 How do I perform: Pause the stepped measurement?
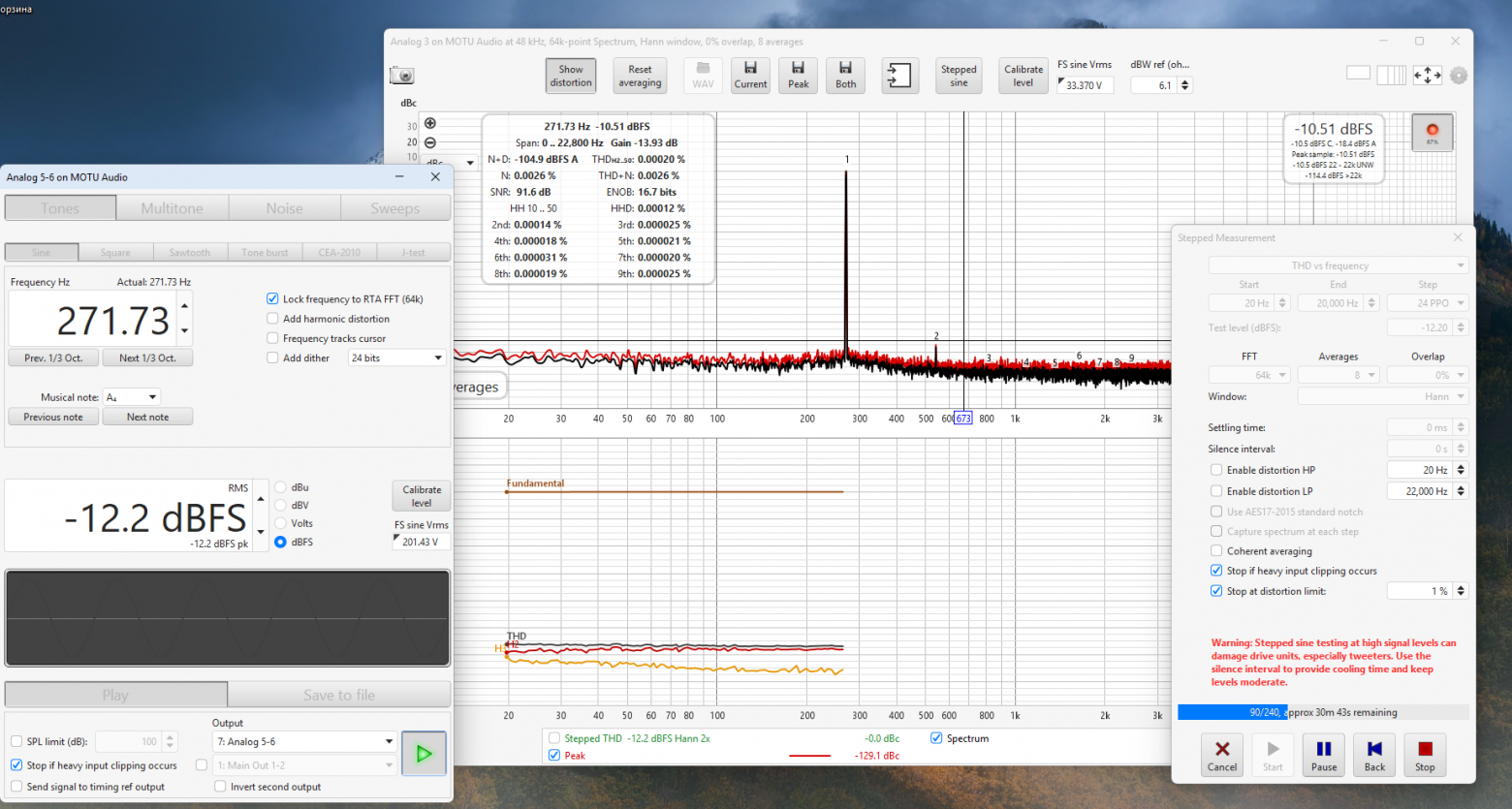click(x=1324, y=755)
